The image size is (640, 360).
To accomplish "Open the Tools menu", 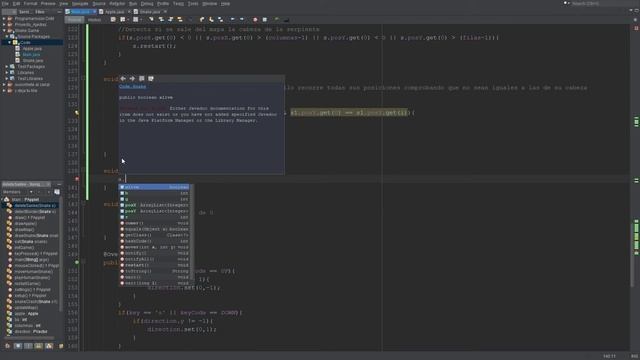I will (x=193, y=4).
